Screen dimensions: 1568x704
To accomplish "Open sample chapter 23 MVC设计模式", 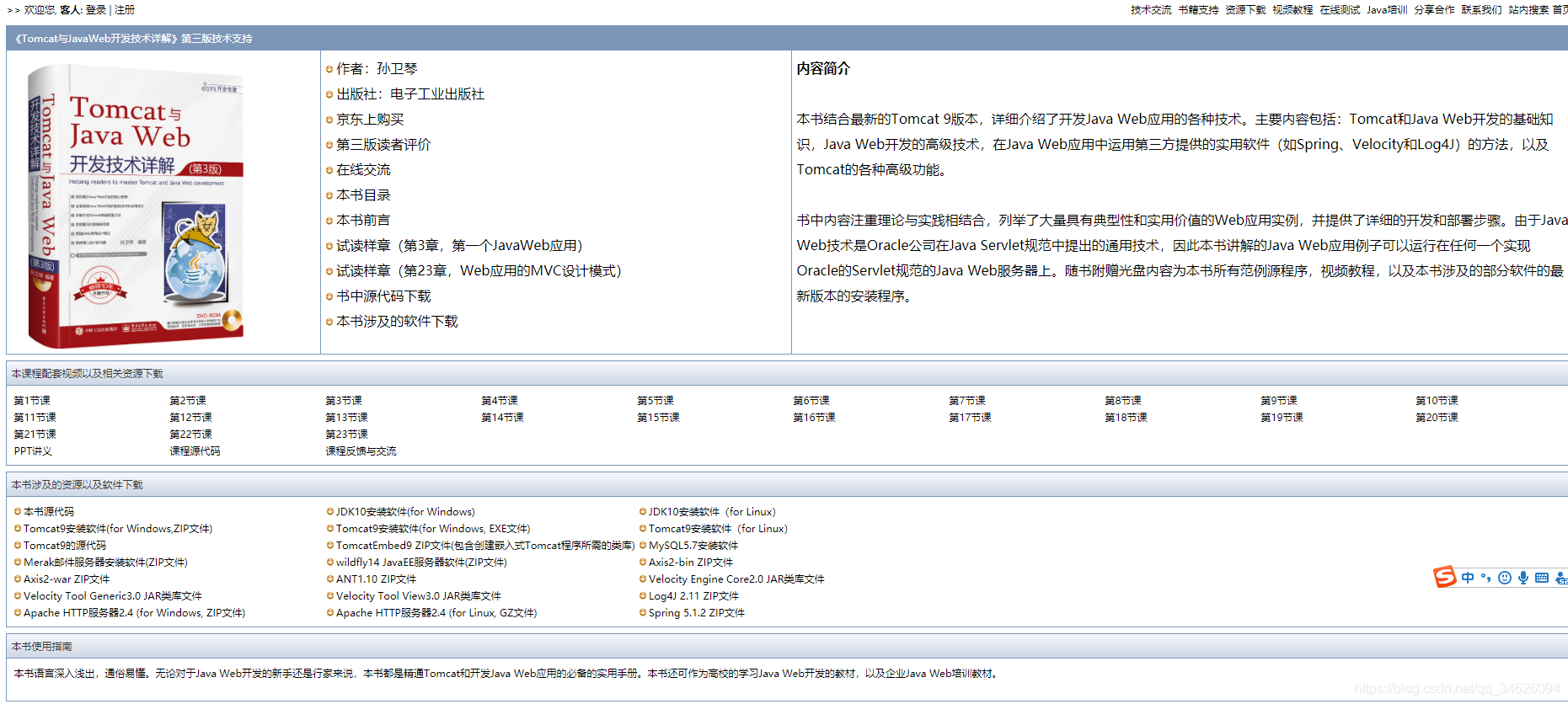I will [479, 271].
